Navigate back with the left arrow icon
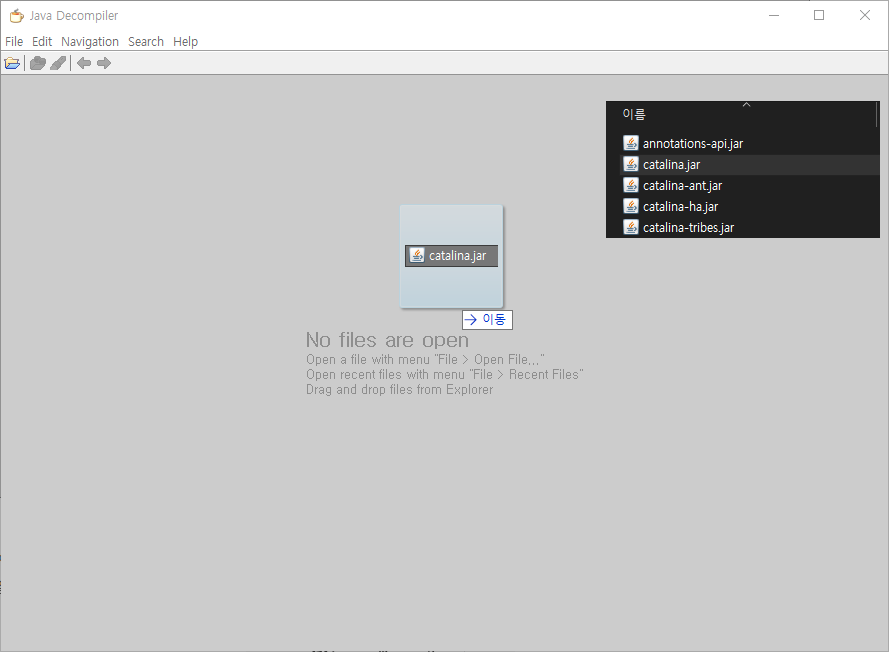 (83, 62)
